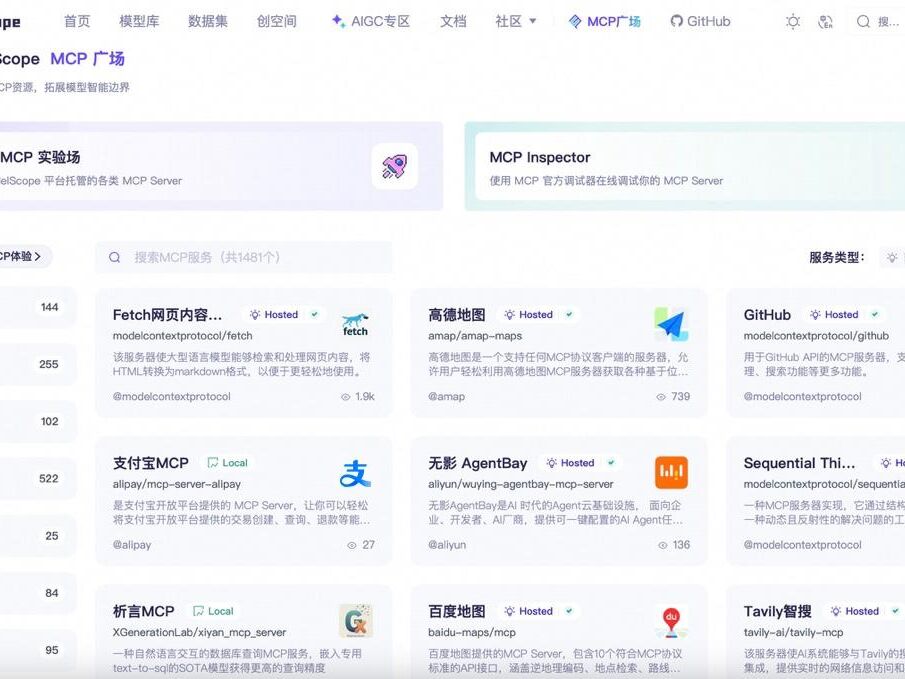The height and width of the screenshot is (679, 905).
Task: Click the amap/amap-maps repo path
Action: pos(475,335)
